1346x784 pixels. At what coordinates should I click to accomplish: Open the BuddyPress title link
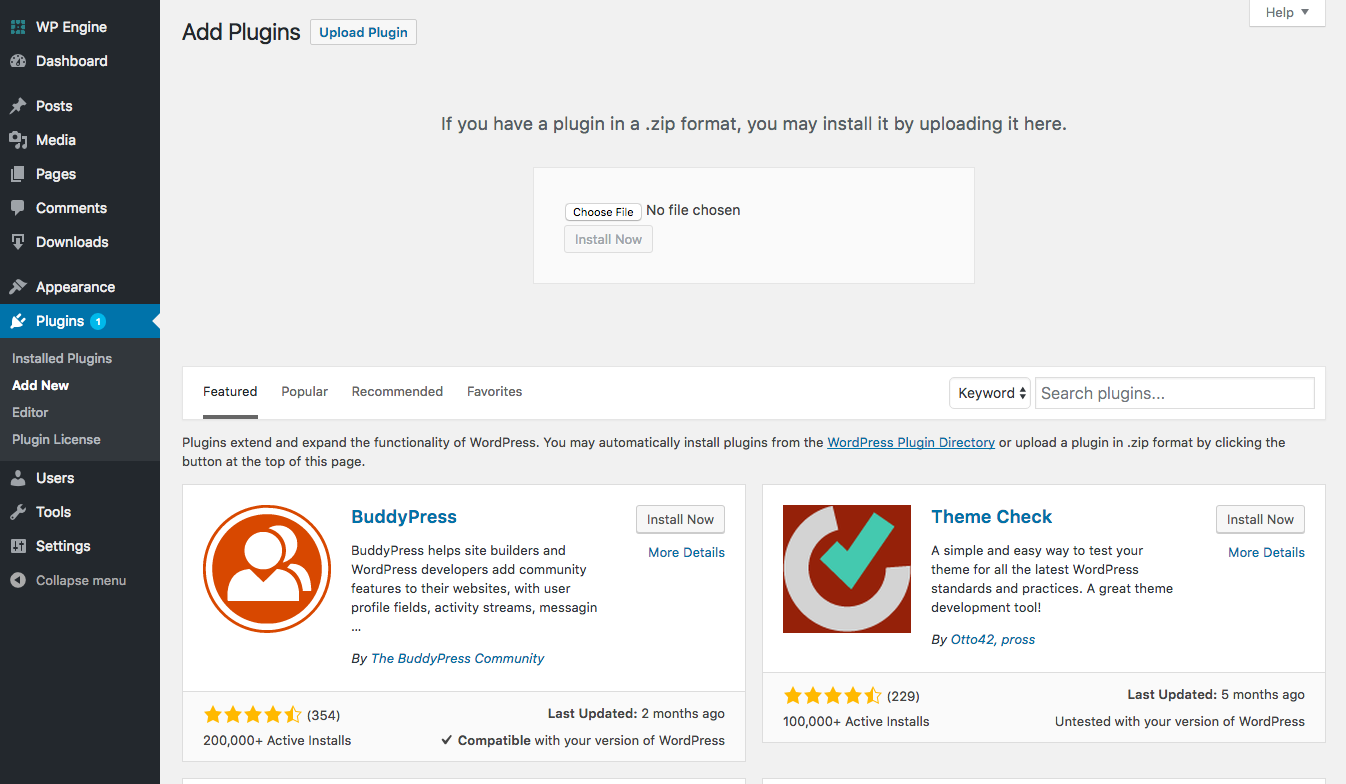[404, 517]
